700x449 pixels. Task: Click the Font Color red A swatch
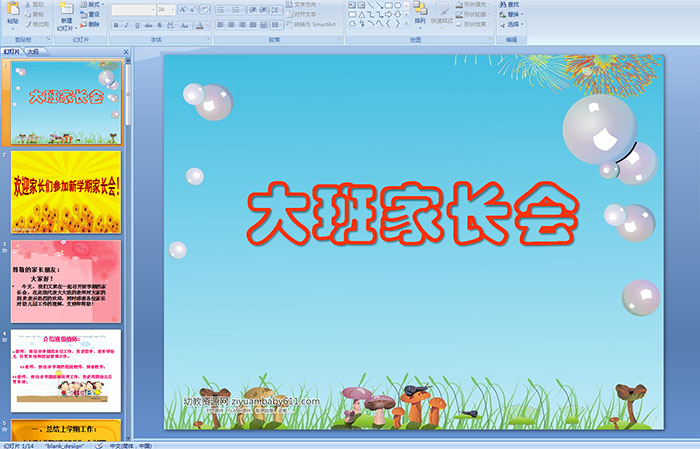200,25
